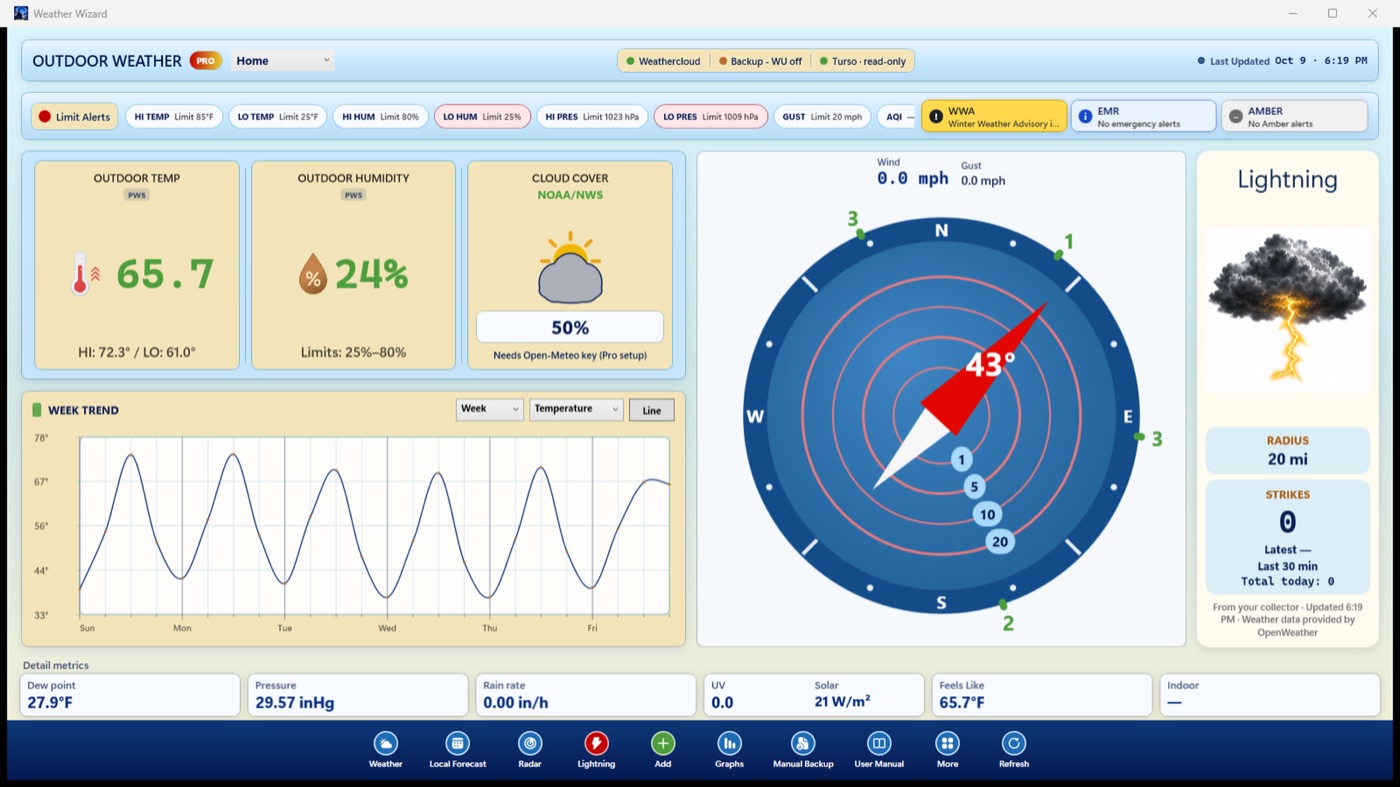The image size is (1400, 787).
Task: Click the AMBER gray minus icon
Action: pos(1235,116)
